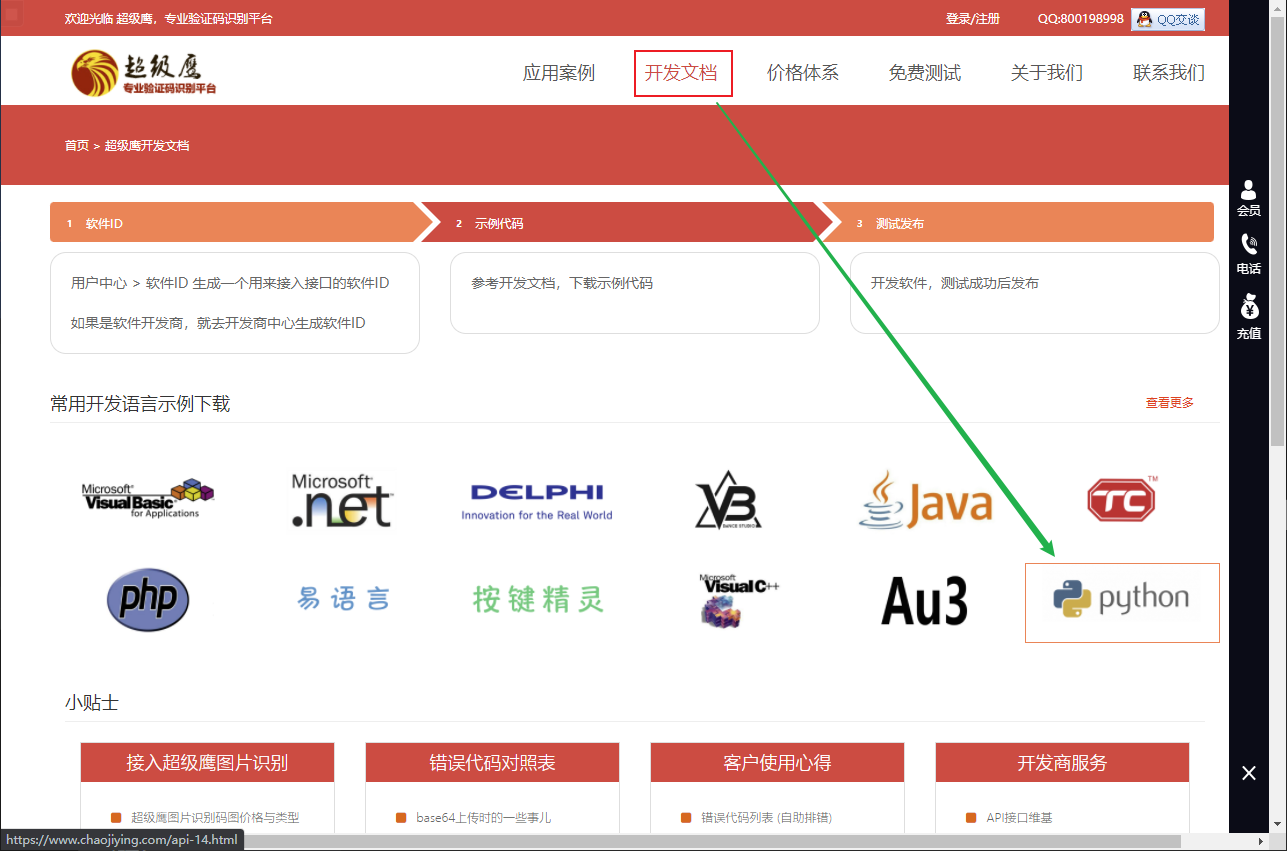Open the 会员 member sidebar icon
The width and height of the screenshot is (1287, 851).
1249,199
